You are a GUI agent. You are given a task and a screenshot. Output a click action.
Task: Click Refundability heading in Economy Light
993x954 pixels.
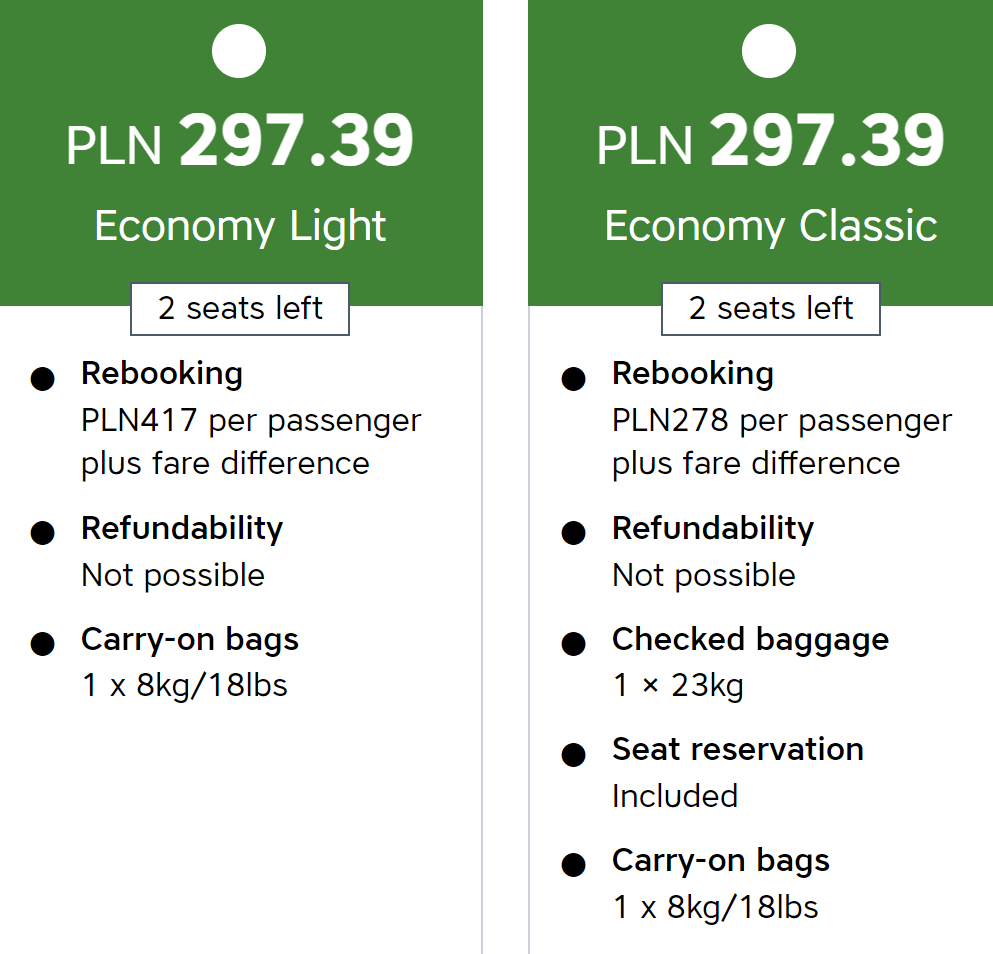[182, 528]
